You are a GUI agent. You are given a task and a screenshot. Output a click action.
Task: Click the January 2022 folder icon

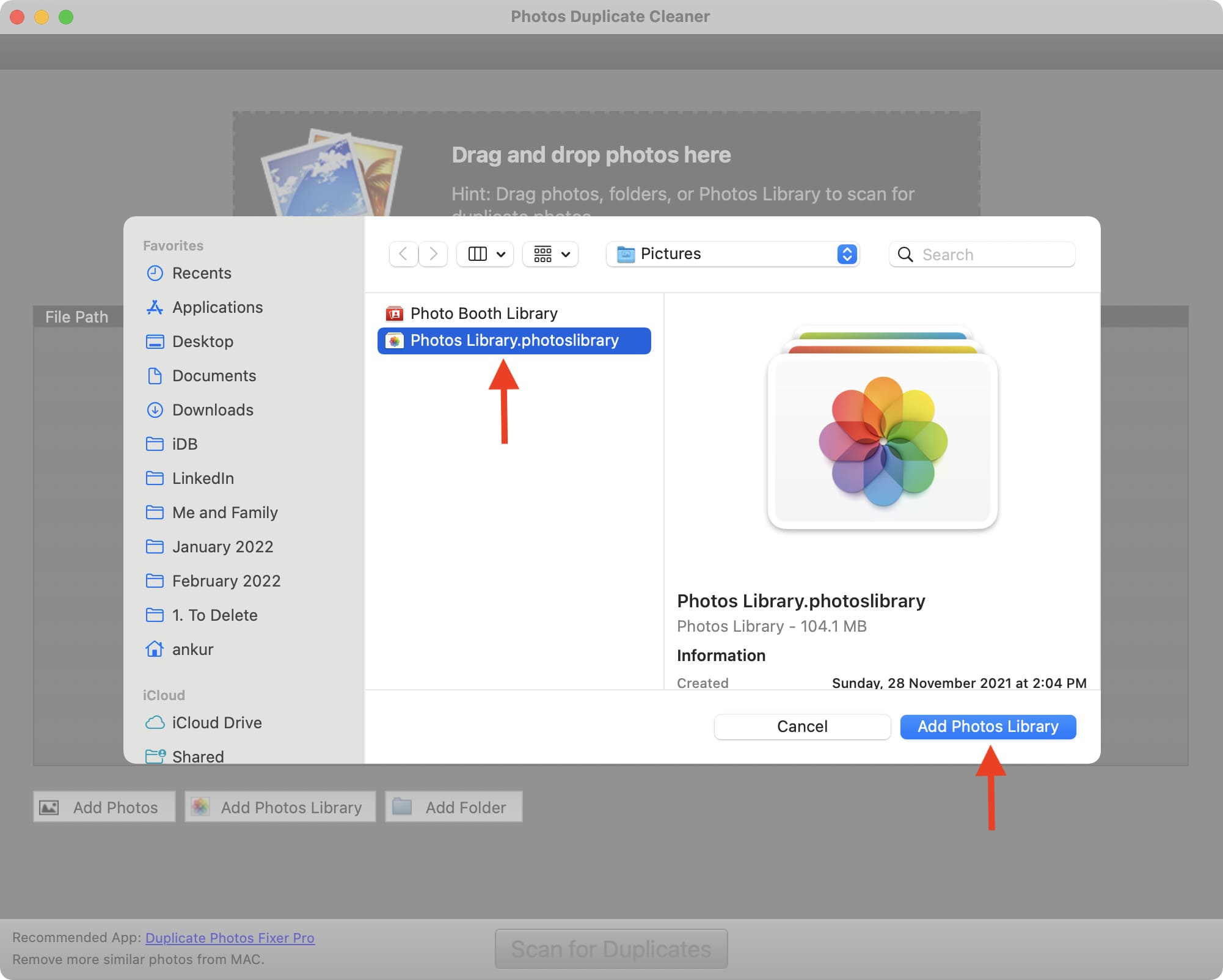155,547
